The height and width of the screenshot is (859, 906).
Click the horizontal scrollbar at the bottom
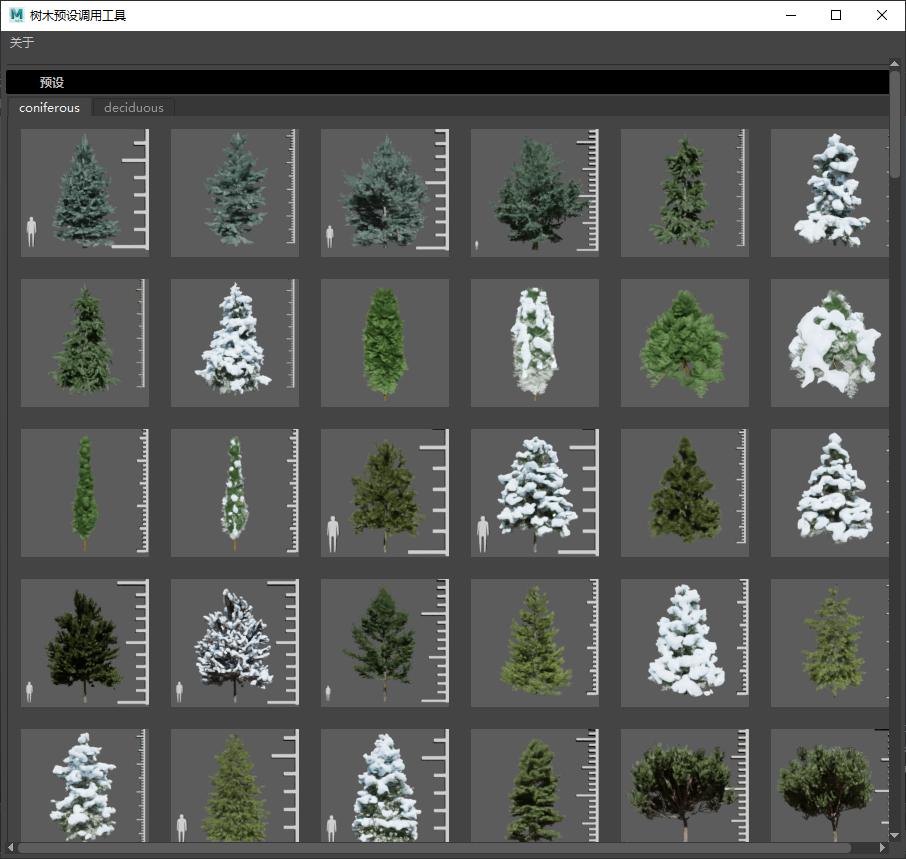tap(450, 848)
